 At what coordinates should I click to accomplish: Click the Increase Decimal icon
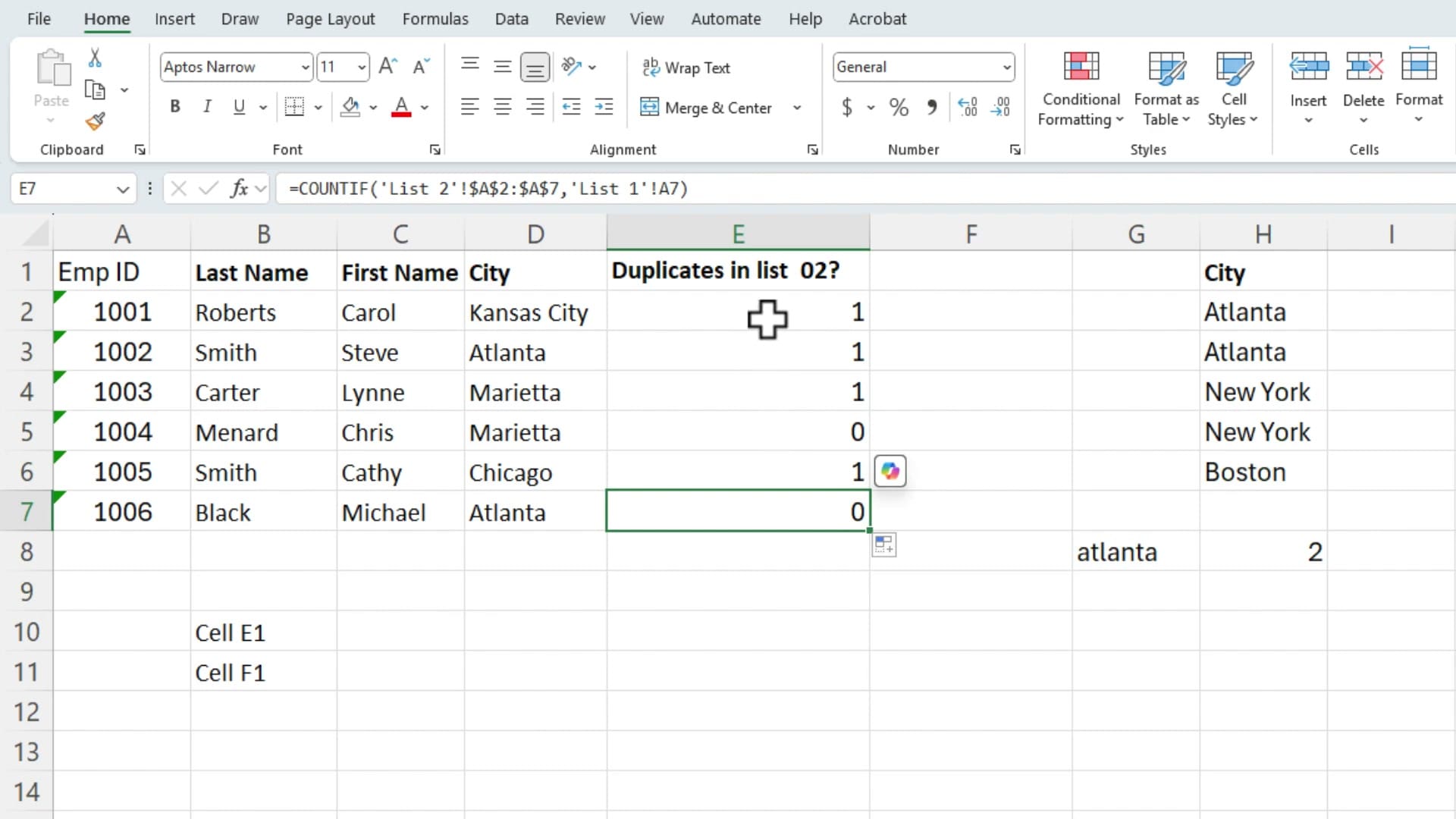click(x=967, y=107)
